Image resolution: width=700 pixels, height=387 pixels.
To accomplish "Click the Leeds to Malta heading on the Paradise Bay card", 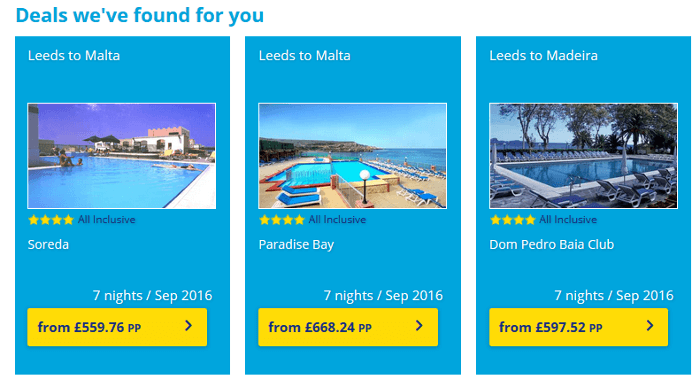I will coord(304,56).
